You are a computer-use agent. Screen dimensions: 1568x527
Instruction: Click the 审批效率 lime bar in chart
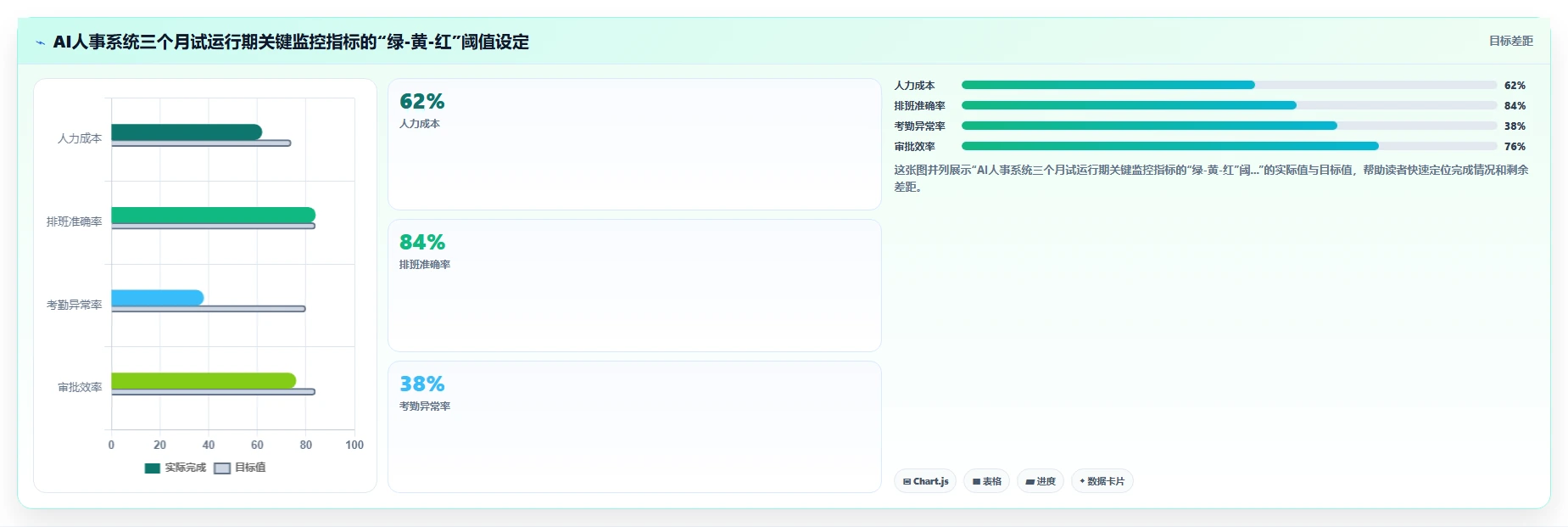(x=204, y=381)
